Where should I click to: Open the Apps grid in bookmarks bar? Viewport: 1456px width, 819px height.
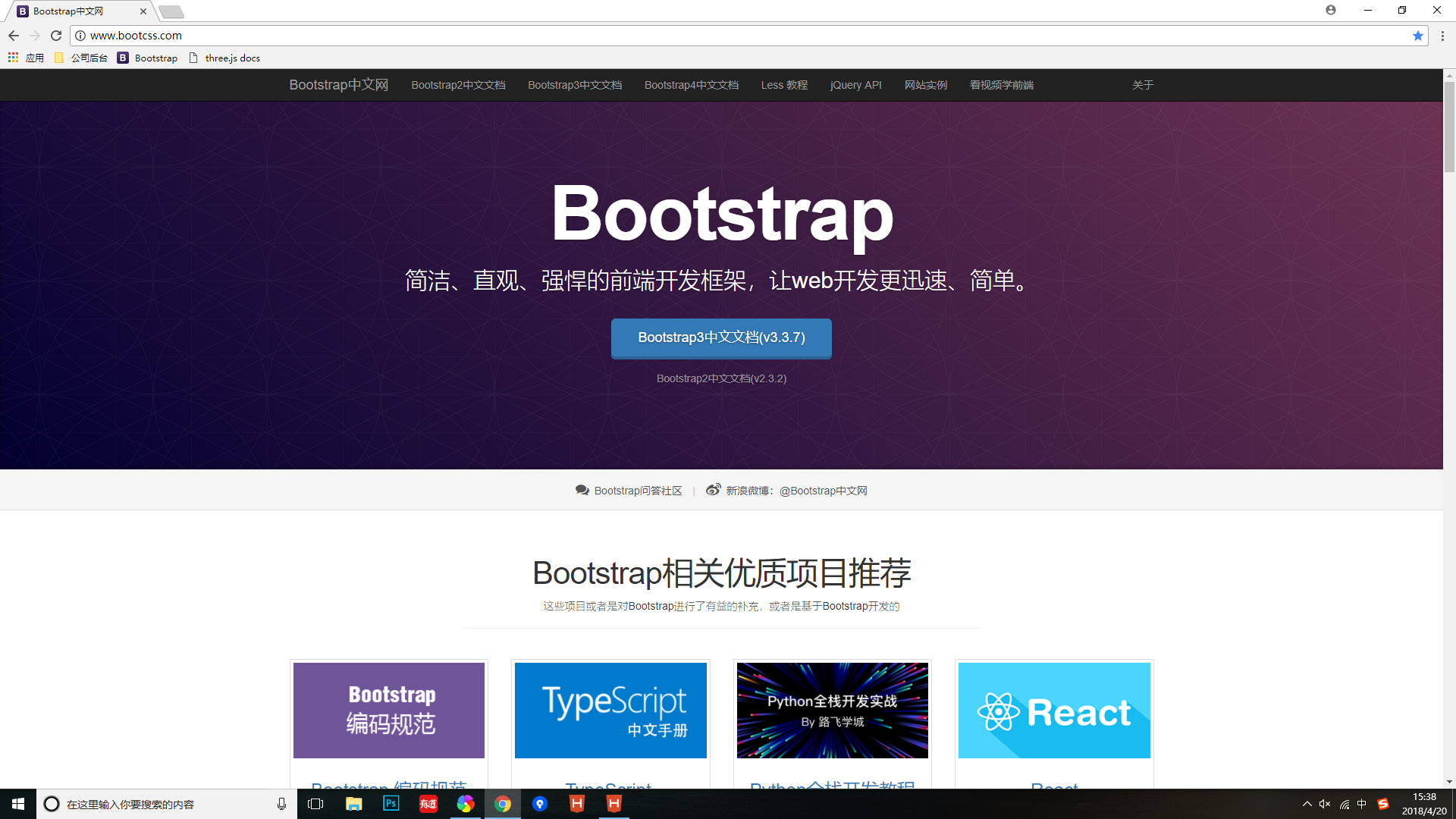pyautogui.click(x=13, y=58)
